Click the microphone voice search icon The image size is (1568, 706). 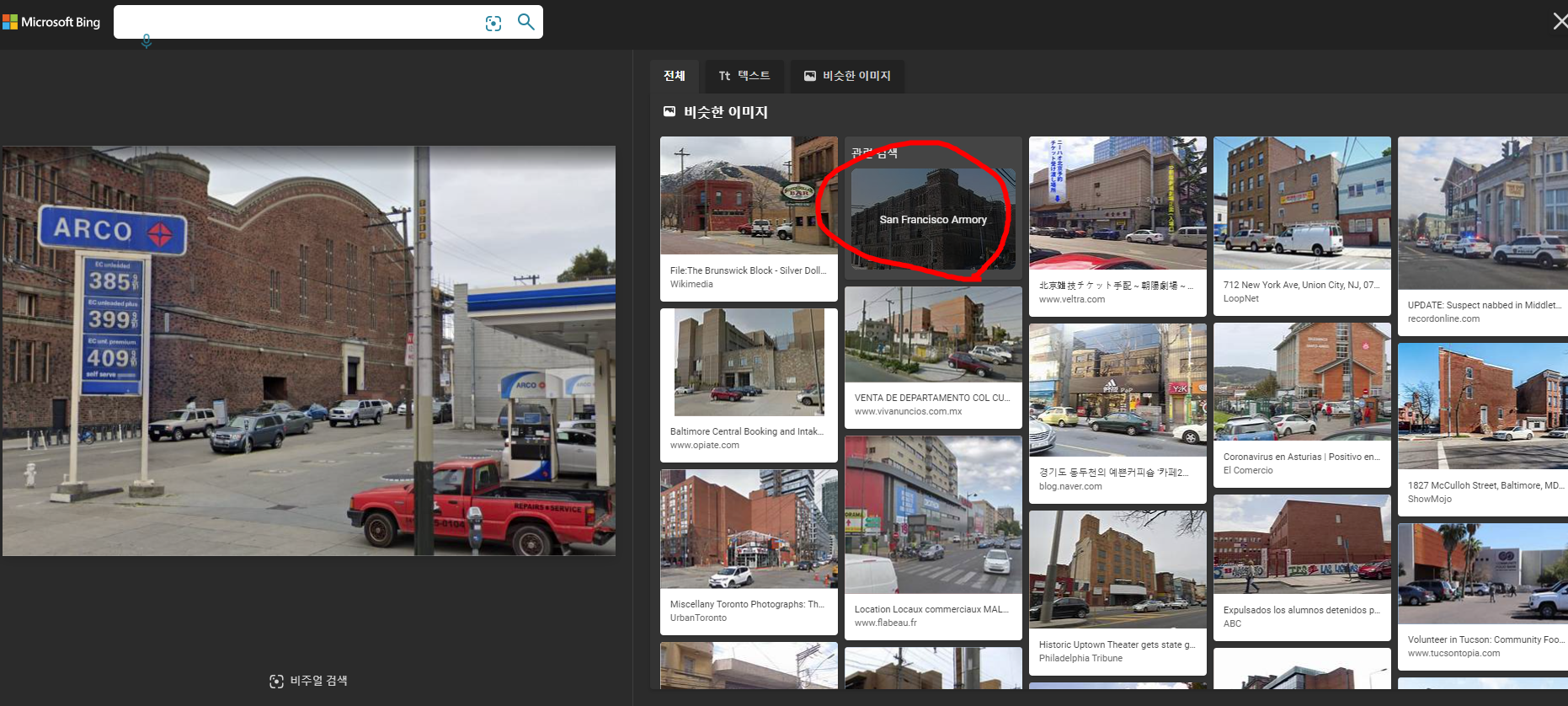pos(147,40)
